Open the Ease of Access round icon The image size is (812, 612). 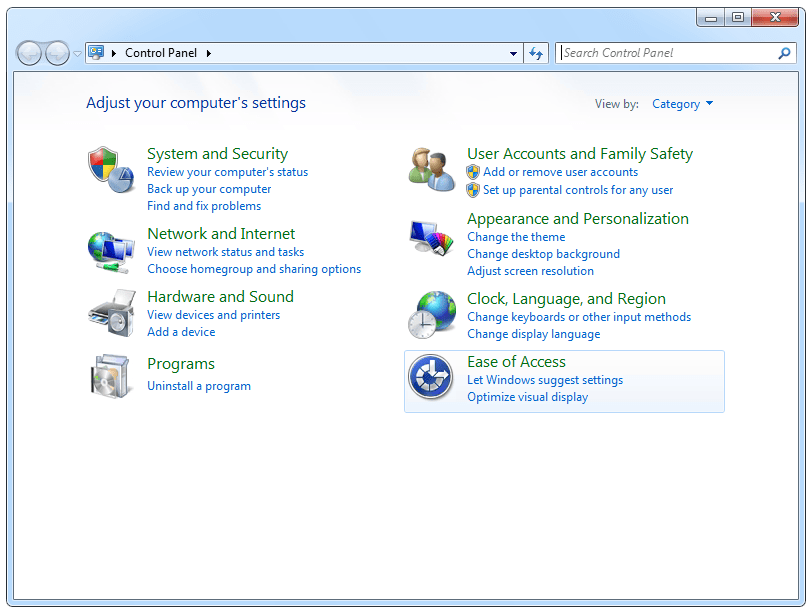click(430, 376)
